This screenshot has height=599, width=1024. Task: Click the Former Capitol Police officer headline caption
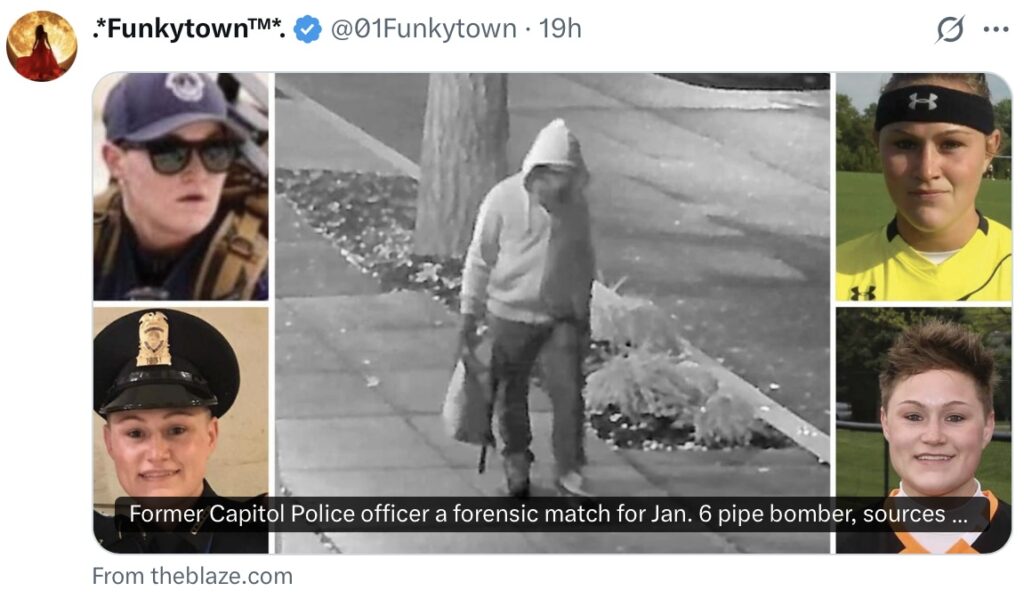[x=548, y=514]
